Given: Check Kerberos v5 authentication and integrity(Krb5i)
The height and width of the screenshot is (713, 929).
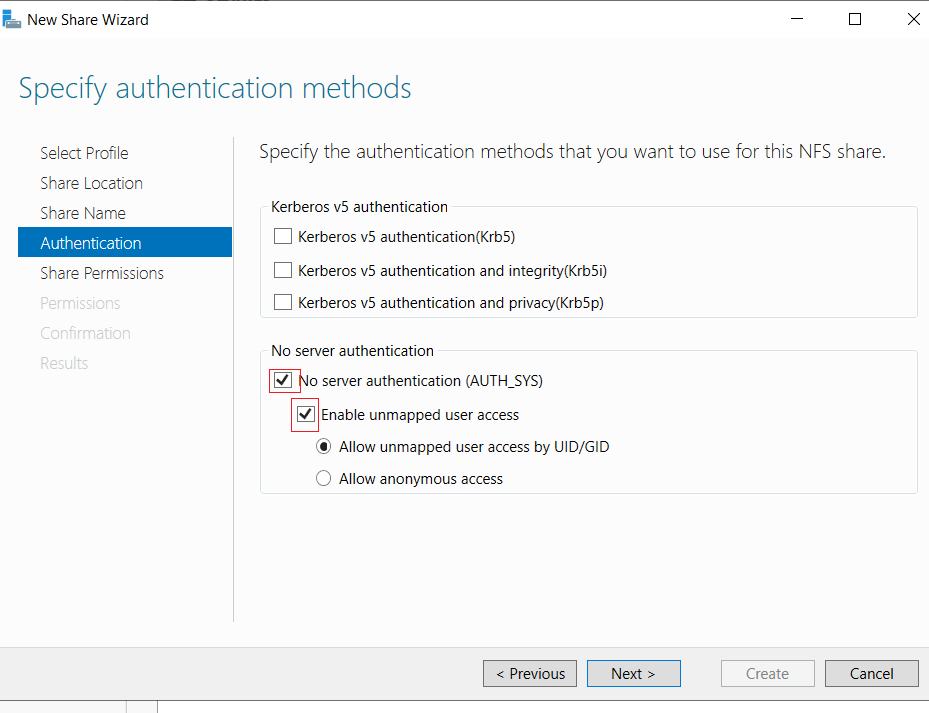Looking at the screenshot, I should point(283,270).
